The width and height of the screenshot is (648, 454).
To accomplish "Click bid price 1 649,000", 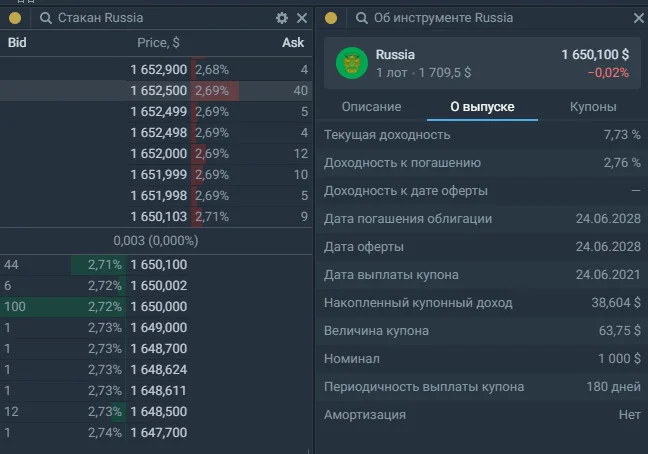I will click(159, 328).
